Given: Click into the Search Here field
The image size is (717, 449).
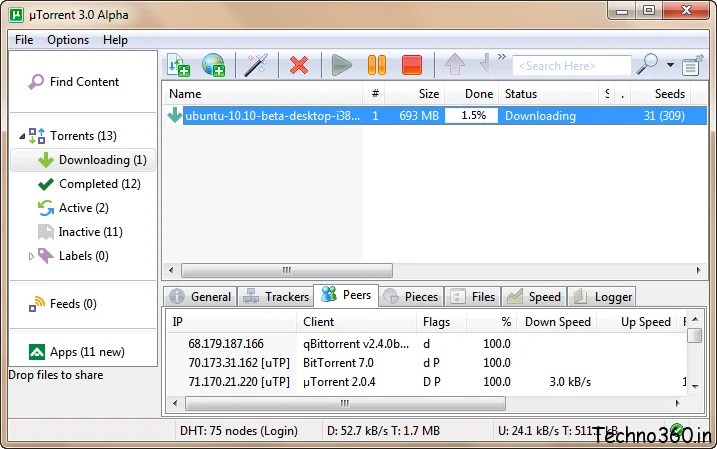Looking at the screenshot, I should pyautogui.click(x=572, y=66).
